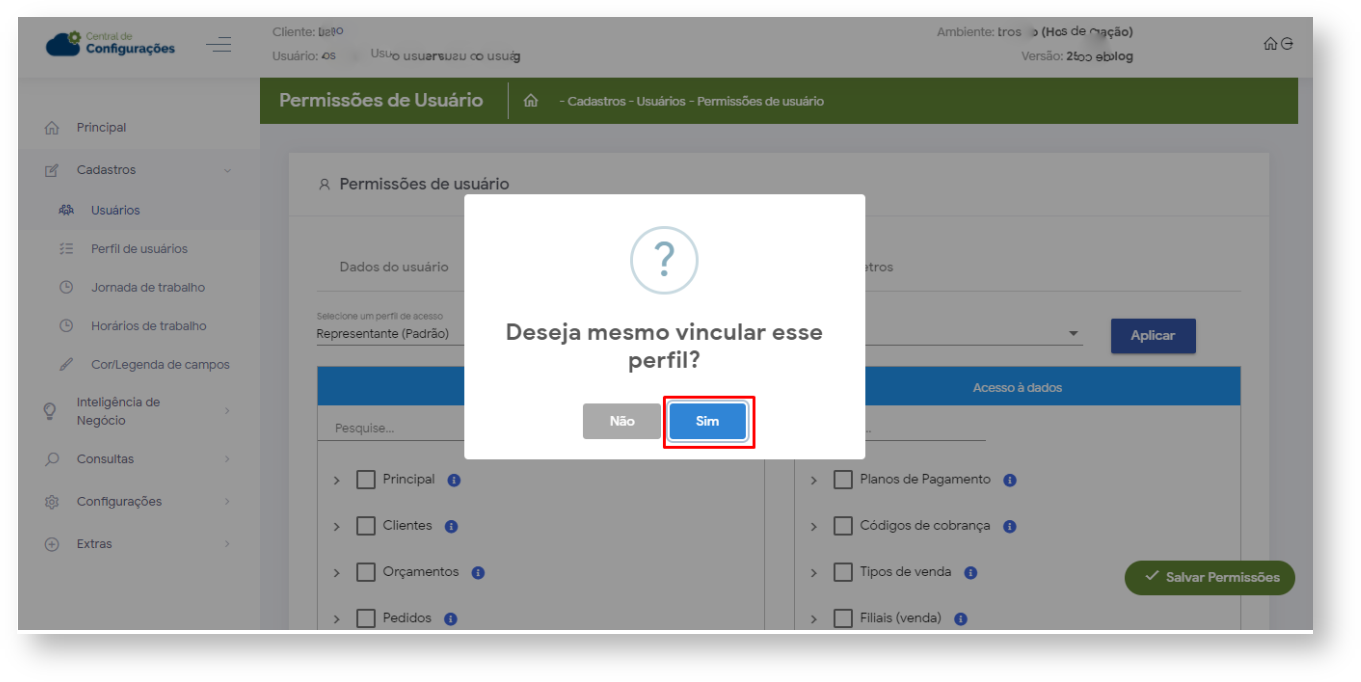Switch to Dados do usuário tab
Viewport: 1361px width, 682px height.
click(394, 267)
